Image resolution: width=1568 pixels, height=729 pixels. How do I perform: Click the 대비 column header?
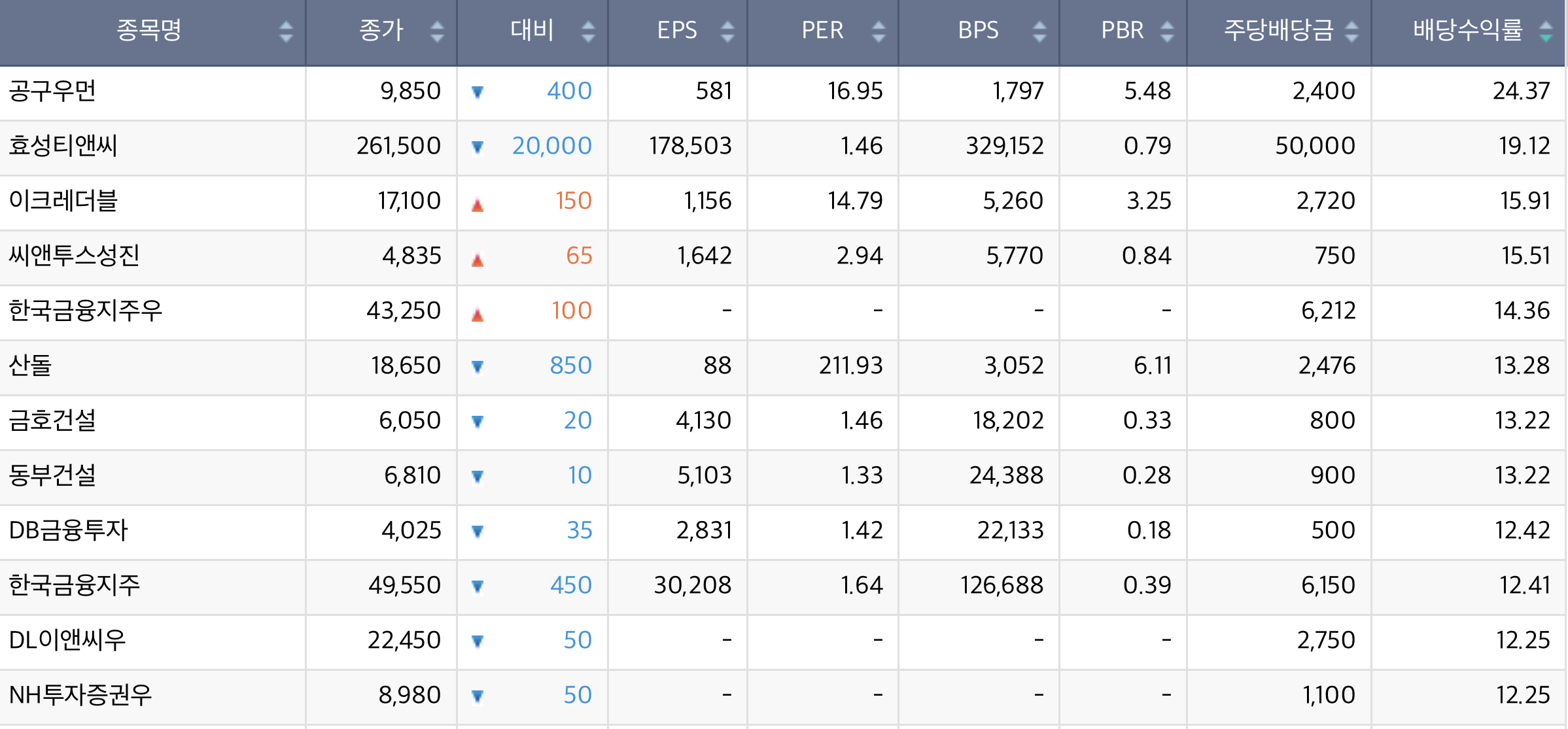coord(532,32)
